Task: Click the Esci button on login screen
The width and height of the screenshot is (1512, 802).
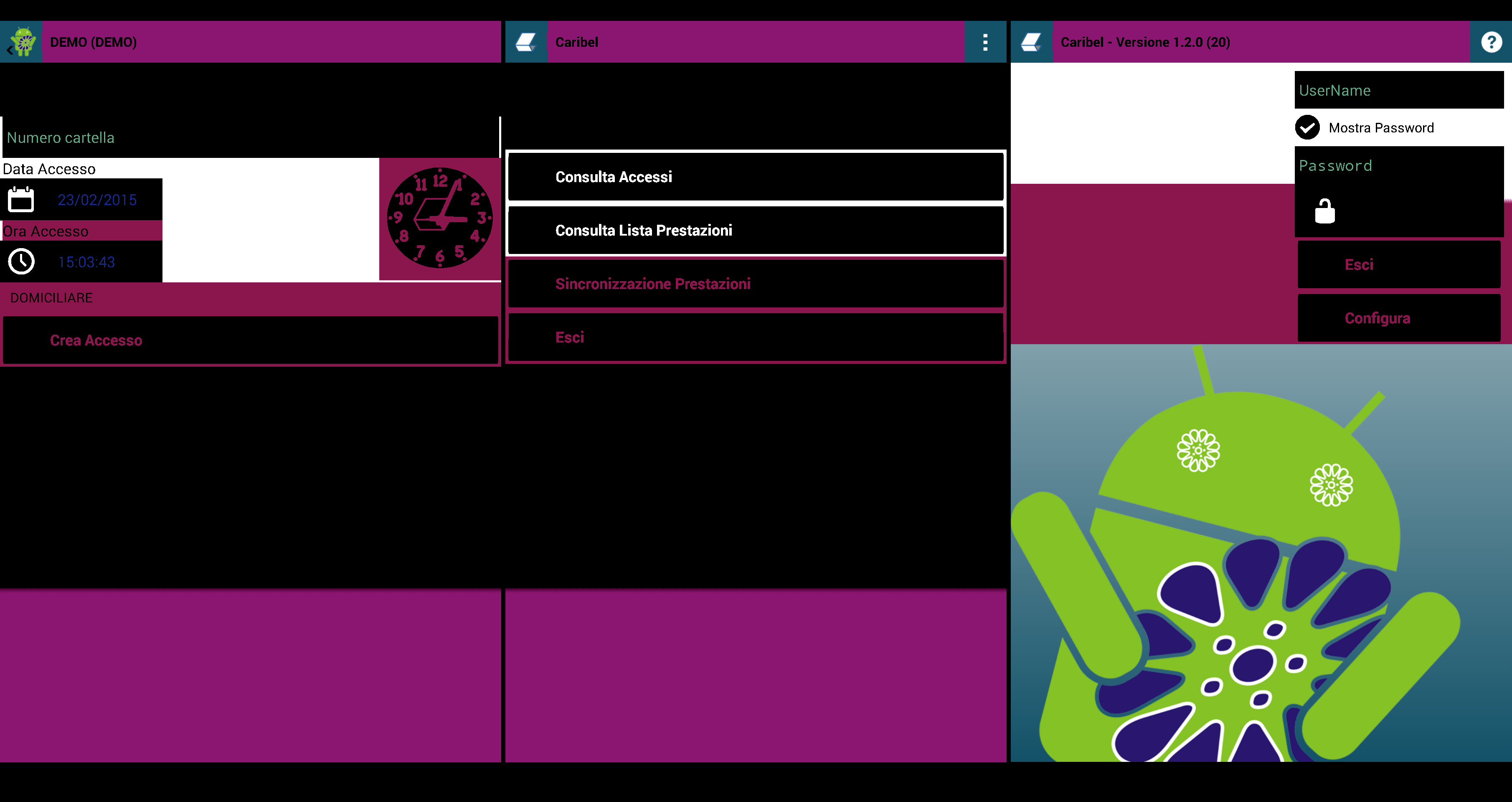Action: tap(1399, 264)
